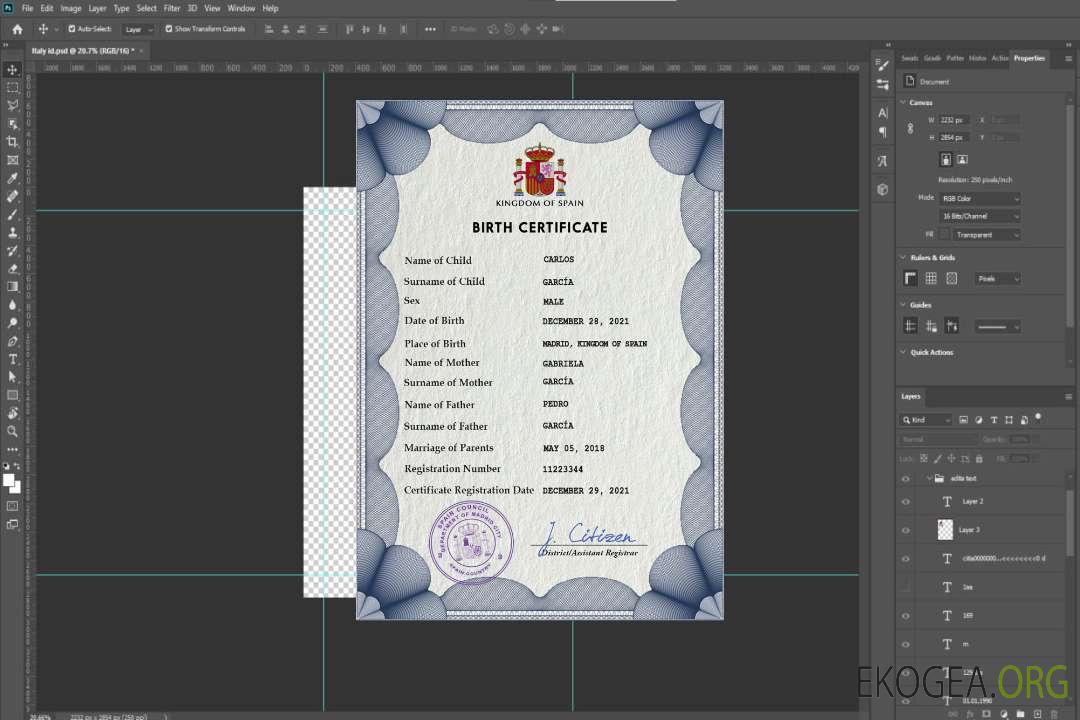Click the Home icon in options bar
This screenshot has height=720, width=1080.
click(x=17, y=29)
